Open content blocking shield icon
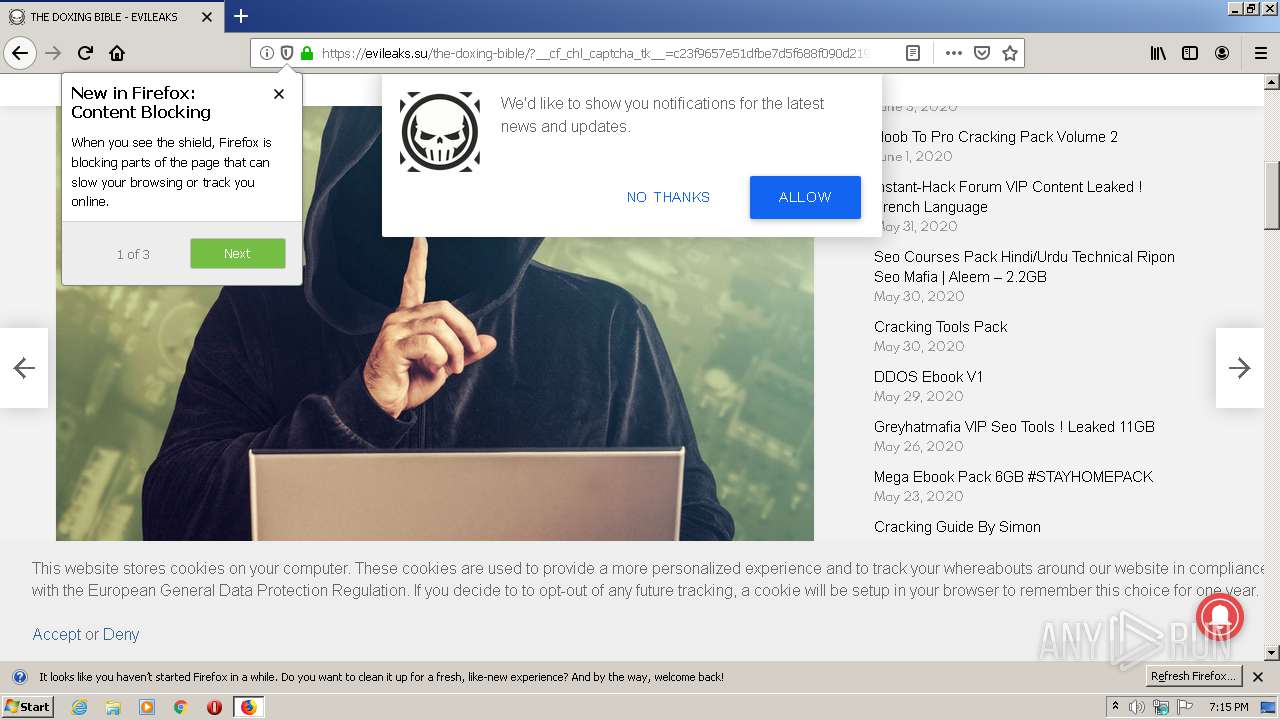 click(x=287, y=53)
